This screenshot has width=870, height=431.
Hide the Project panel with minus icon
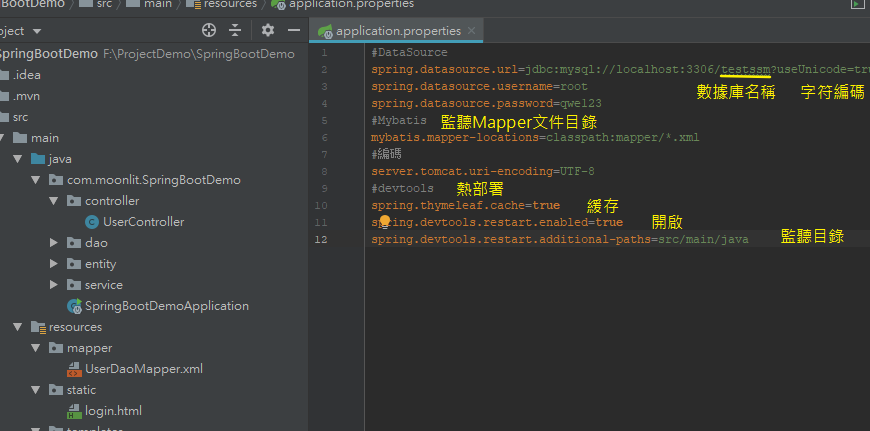point(294,31)
